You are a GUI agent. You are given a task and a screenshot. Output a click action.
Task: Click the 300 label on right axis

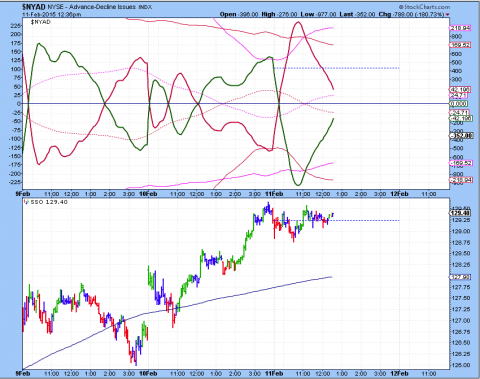[x=456, y=80]
